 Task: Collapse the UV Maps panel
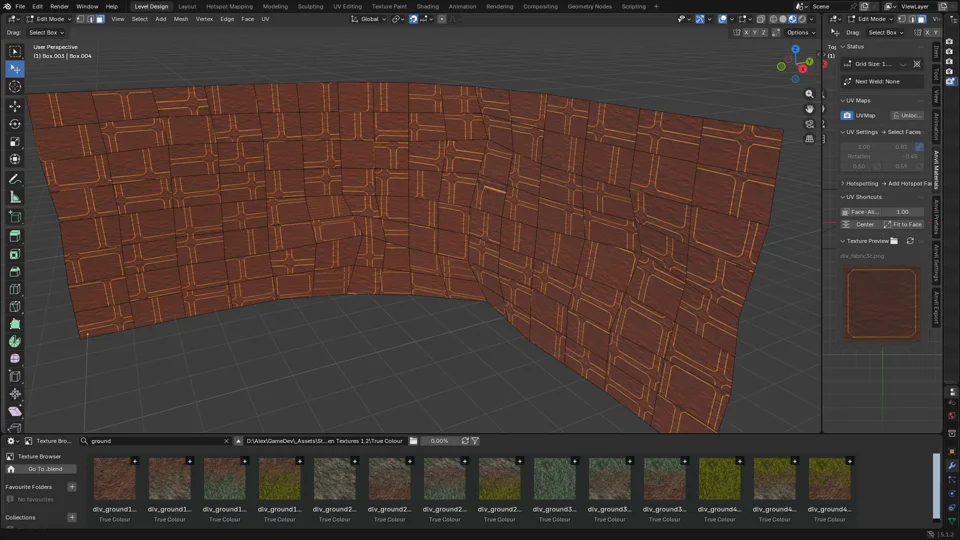pyautogui.click(x=856, y=100)
